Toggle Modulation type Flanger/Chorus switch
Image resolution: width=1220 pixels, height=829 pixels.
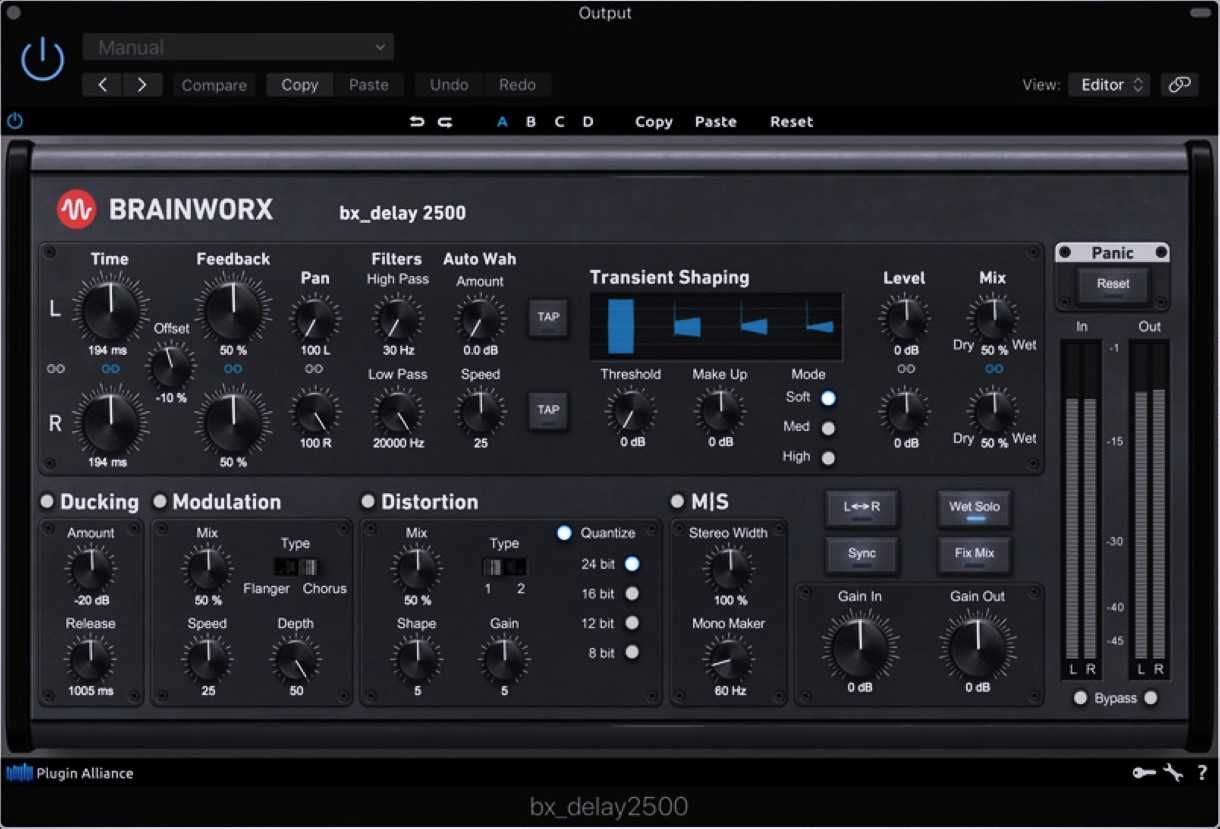point(296,567)
